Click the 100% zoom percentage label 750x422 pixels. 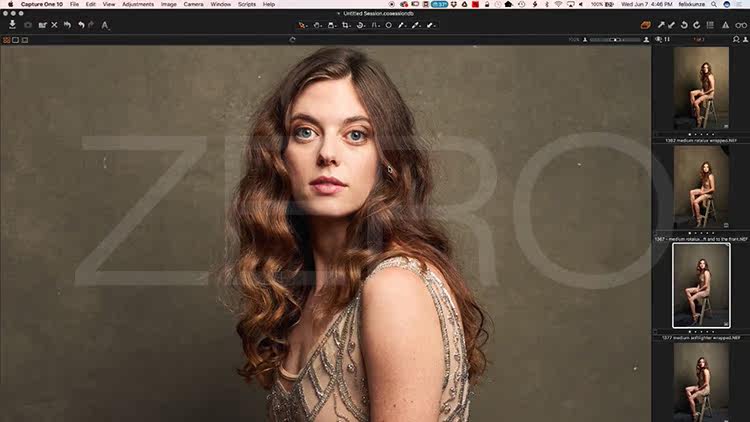point(574,40)
